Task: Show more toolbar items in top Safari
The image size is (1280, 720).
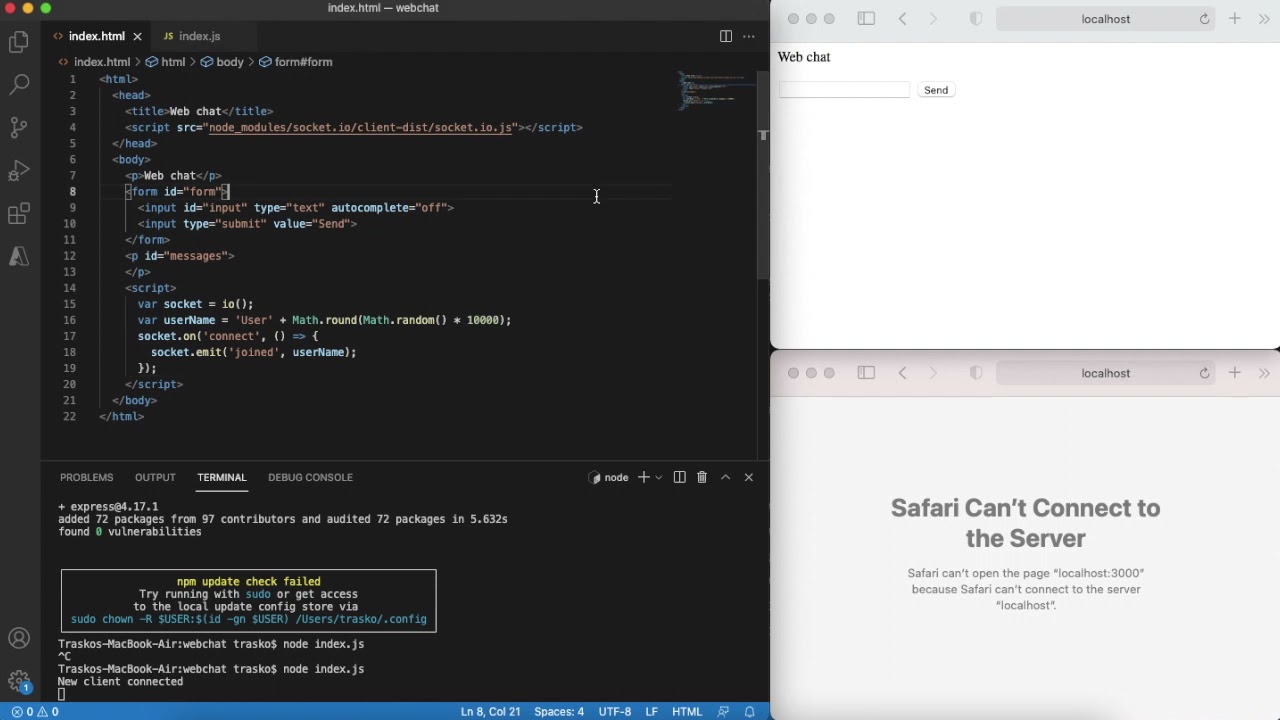Action: tap(1264, 19)
